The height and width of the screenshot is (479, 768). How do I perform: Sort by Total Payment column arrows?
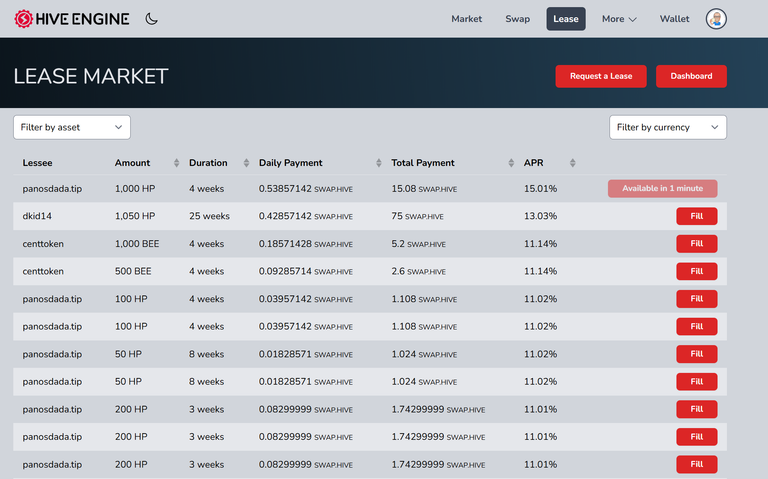pyautogui.click(x=511, y=163)
